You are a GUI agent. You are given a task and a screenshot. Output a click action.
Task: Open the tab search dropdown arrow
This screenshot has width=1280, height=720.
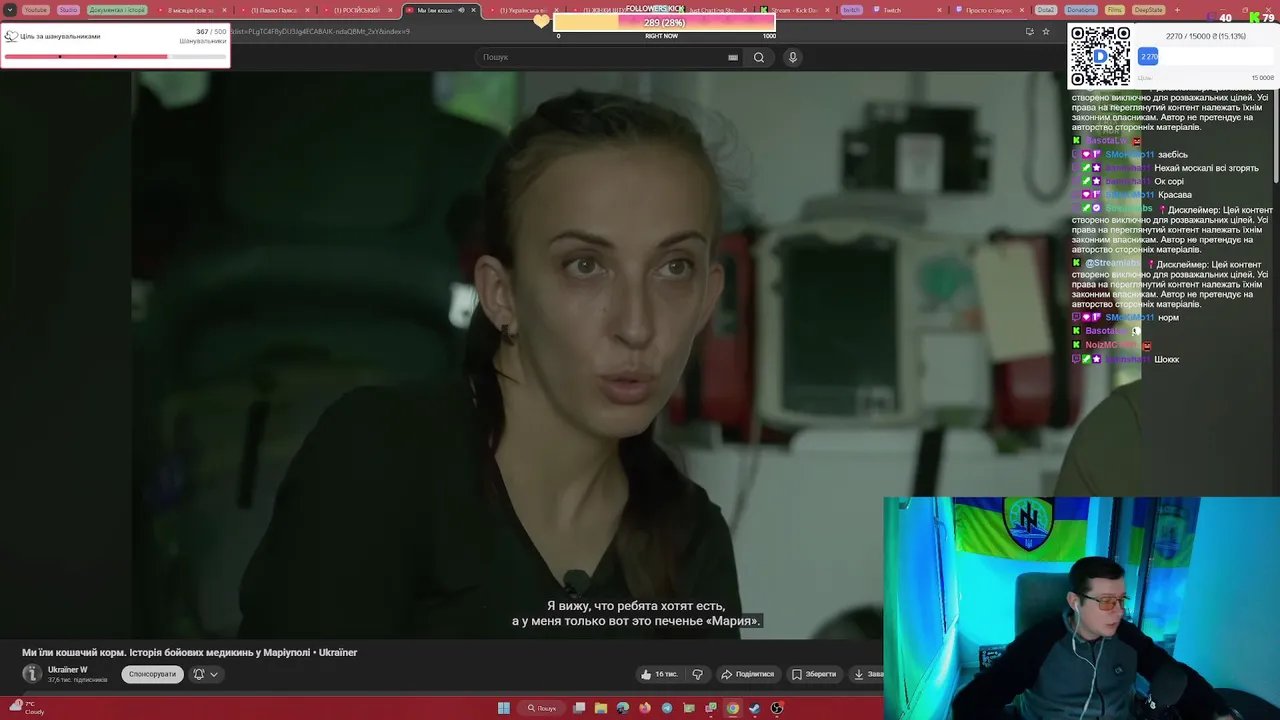9,10
